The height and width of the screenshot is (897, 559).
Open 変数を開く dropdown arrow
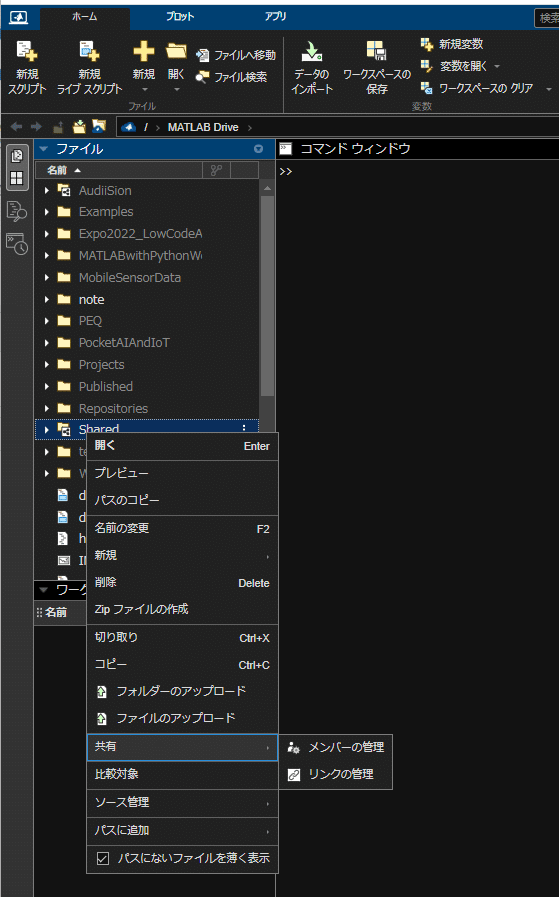click(497, 66)
